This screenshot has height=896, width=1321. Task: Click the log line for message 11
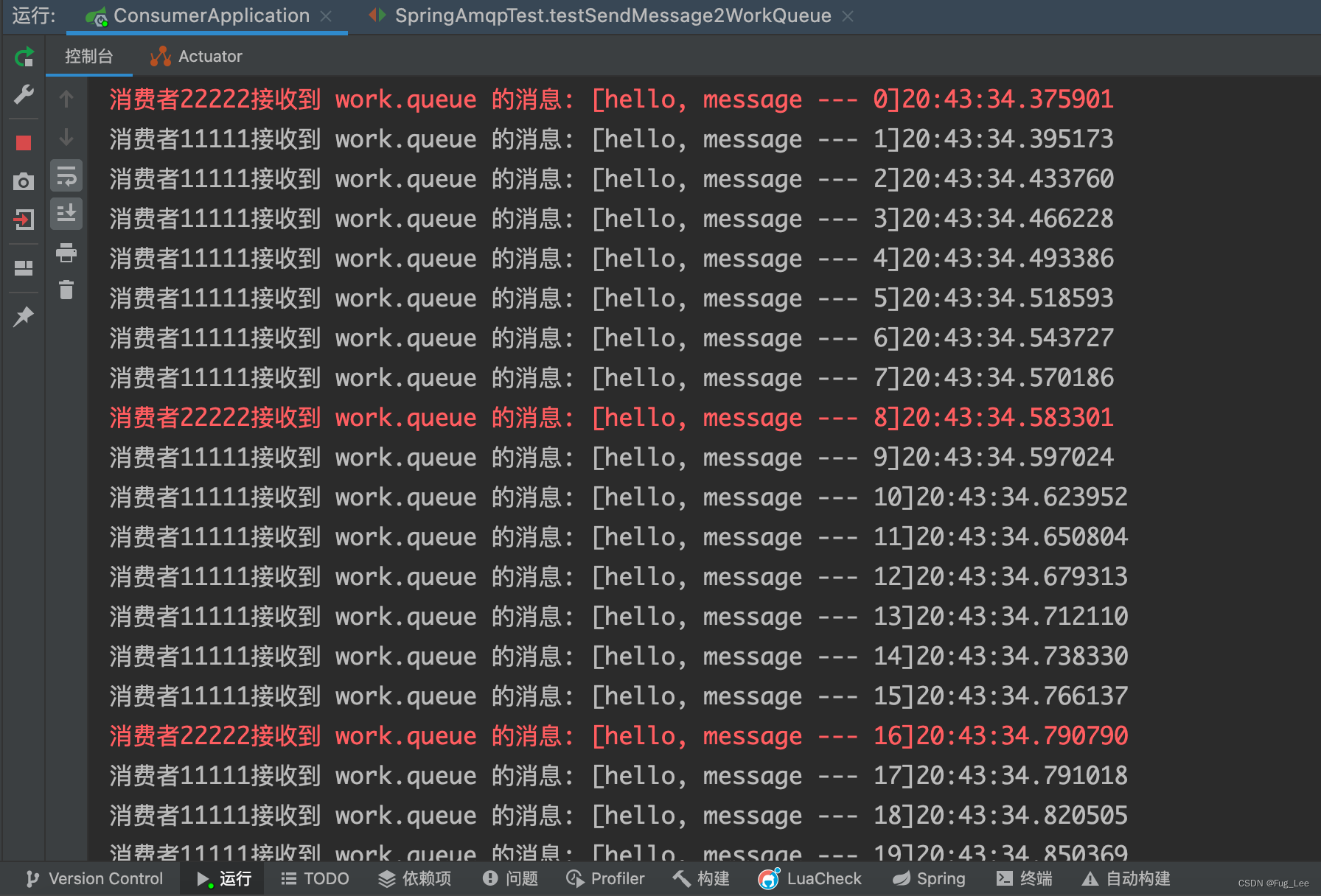click(x=618, y=536)
